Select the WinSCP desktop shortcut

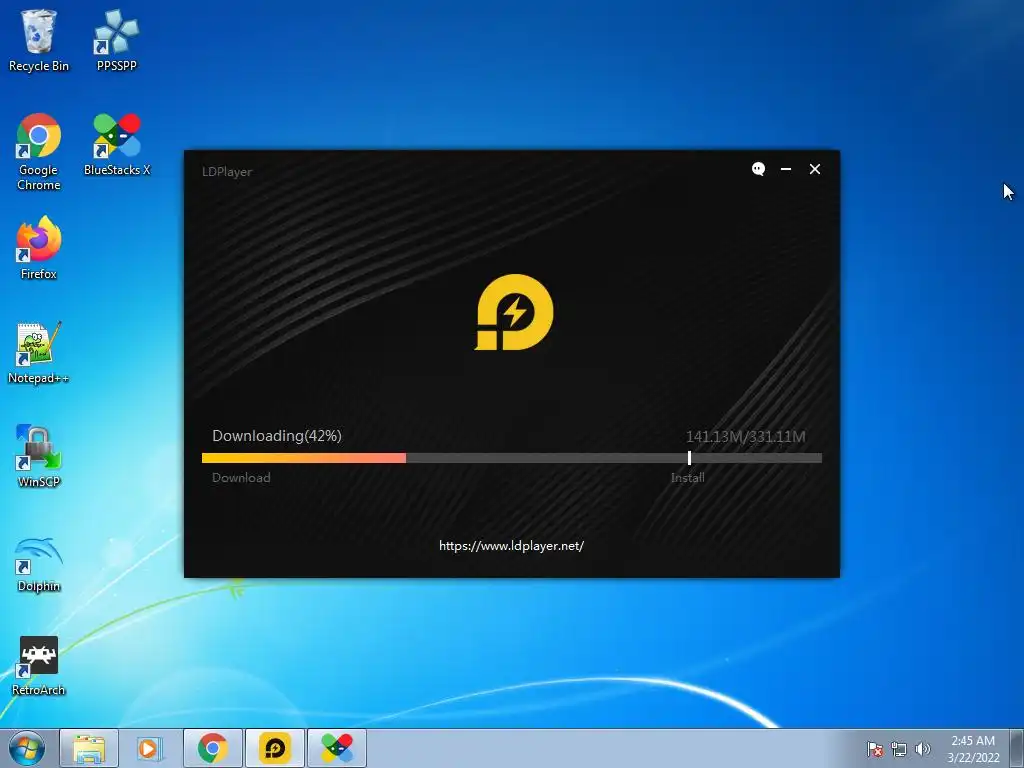pos(39,456)
